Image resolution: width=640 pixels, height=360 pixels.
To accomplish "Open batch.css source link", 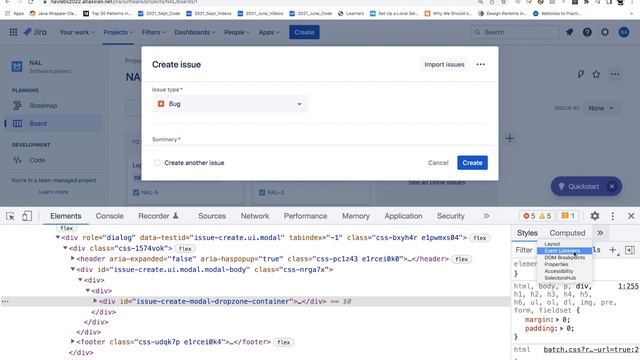I will (591, 349).
